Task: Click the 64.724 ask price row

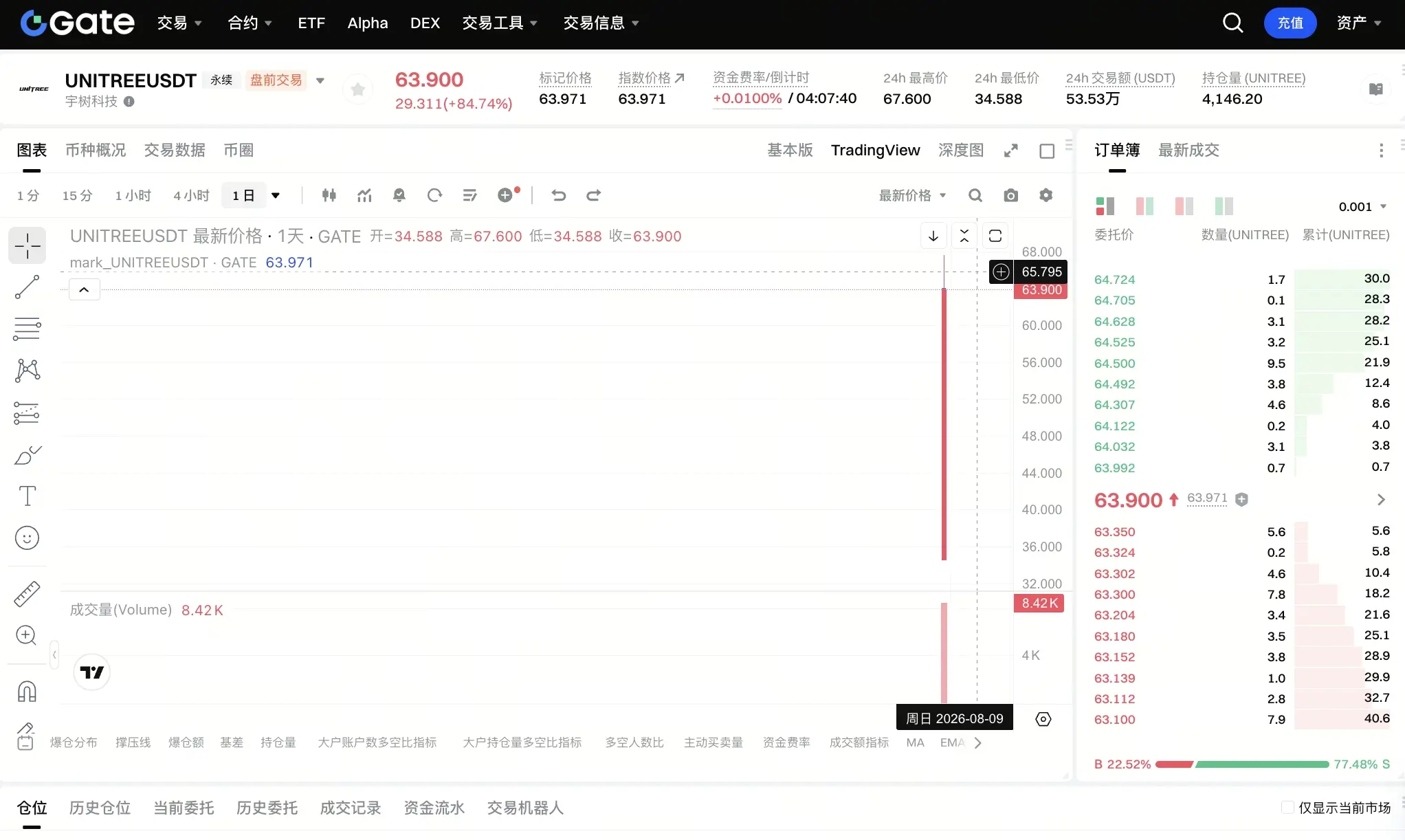Action: [x=1241, y=279]
